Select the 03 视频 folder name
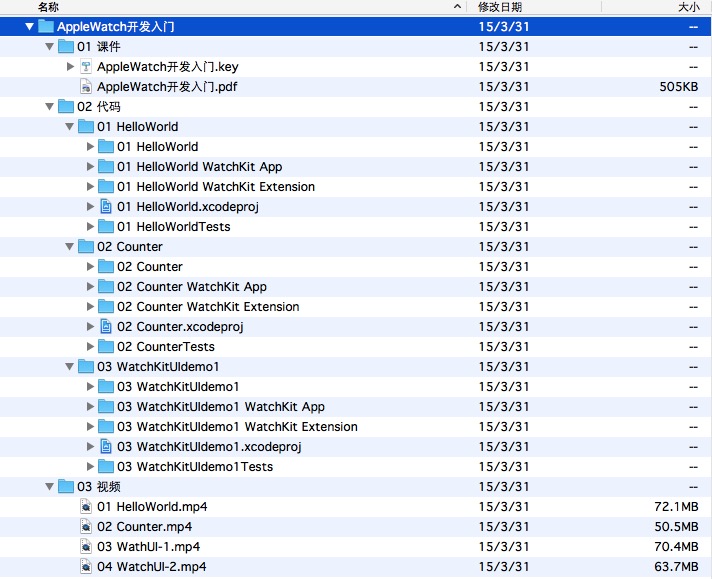 point(99,486)
